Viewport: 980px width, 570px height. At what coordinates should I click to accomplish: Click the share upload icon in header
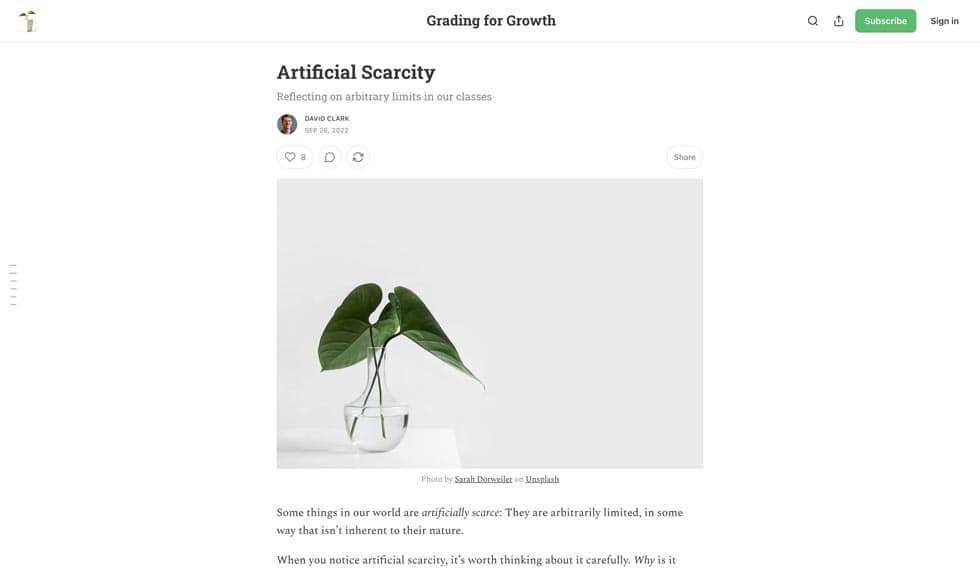tap(839, 21)
